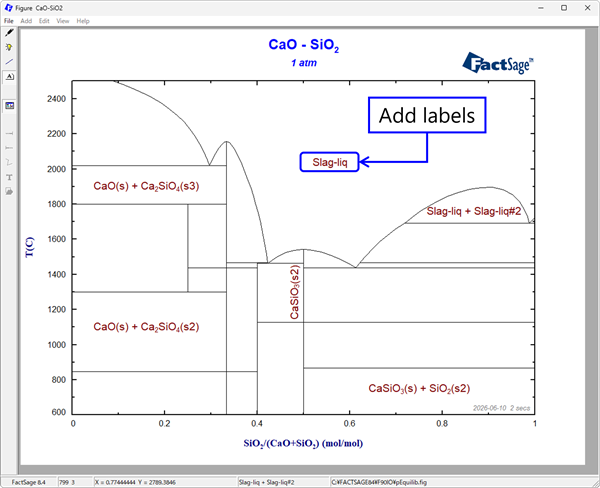The height and width of the screenshot is (488, 600).
Task: Open the Help menu
Action: click(x=83, y=21)
